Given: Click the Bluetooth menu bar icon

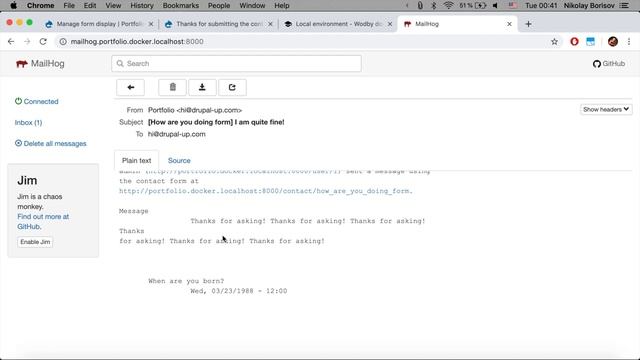Looking at the screenshot, I should [434, 6].
